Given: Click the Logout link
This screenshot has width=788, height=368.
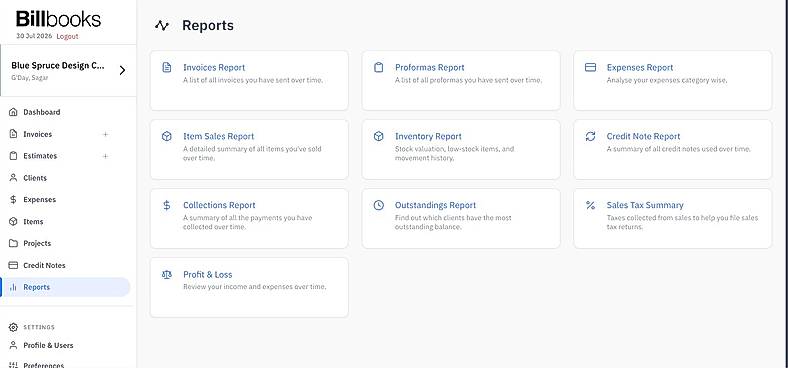Looking at the screenshot, I should click(x=67, y=36).
